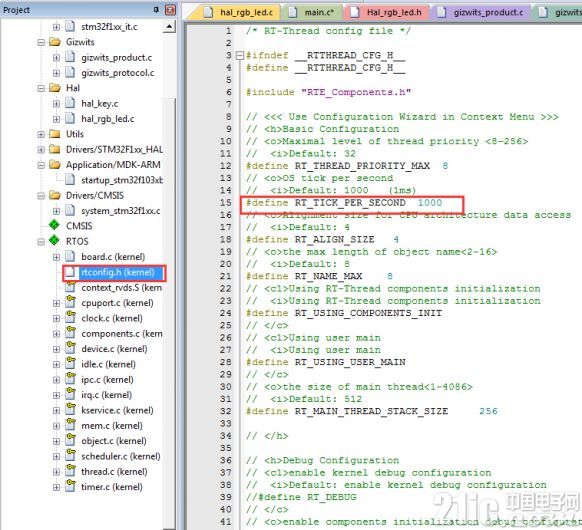Click locked file icon of scheduler.c
Screen dimensions: 582x530
point(70,455)
